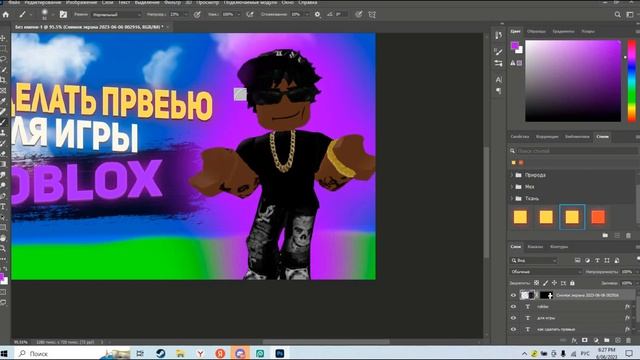Select the Eraser tool

[3, 154]
